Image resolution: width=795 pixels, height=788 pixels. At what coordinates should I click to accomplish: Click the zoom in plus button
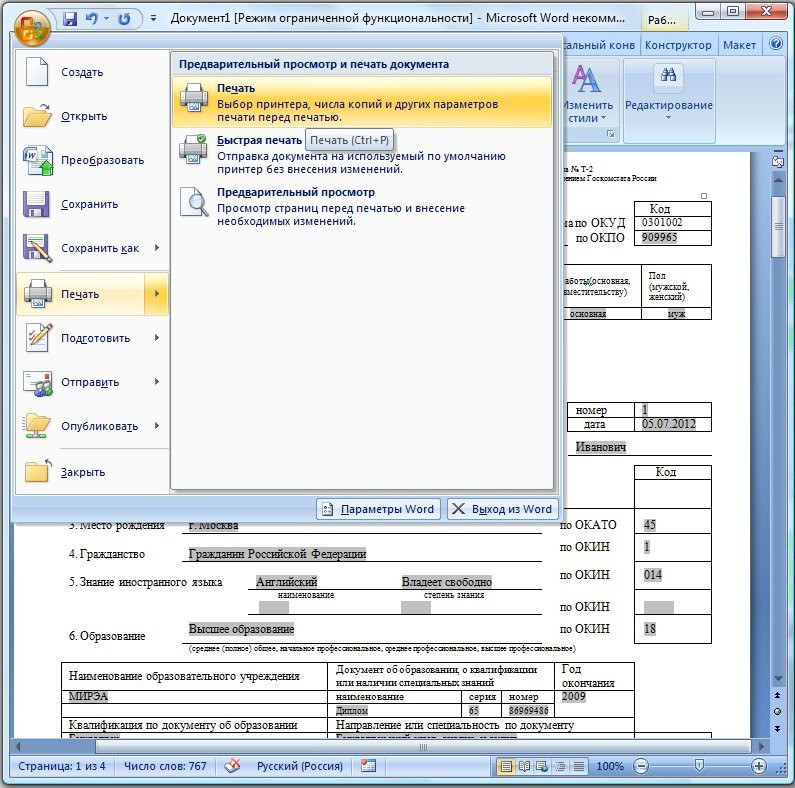tap(758, 766)
